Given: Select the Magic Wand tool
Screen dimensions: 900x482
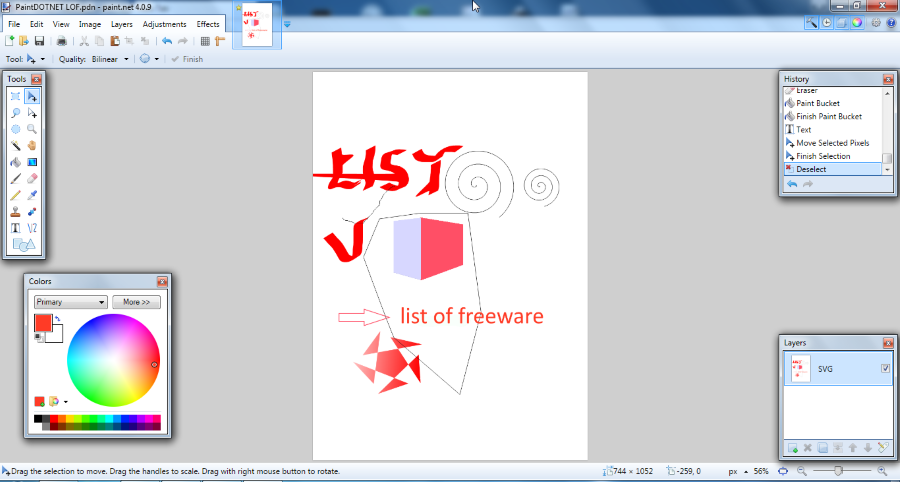Looking at the screenshot, I should point(15,146).
